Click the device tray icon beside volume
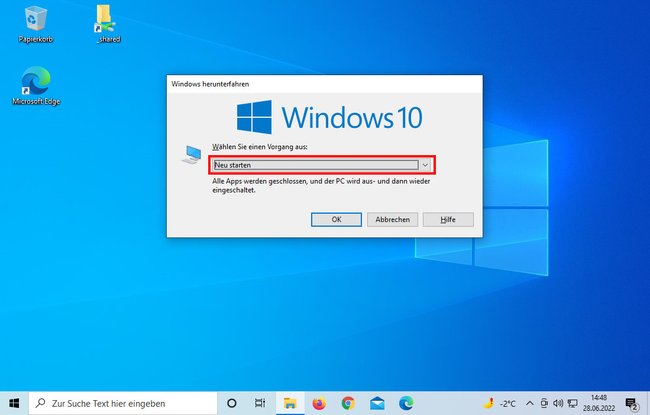 tap(544, 403)
